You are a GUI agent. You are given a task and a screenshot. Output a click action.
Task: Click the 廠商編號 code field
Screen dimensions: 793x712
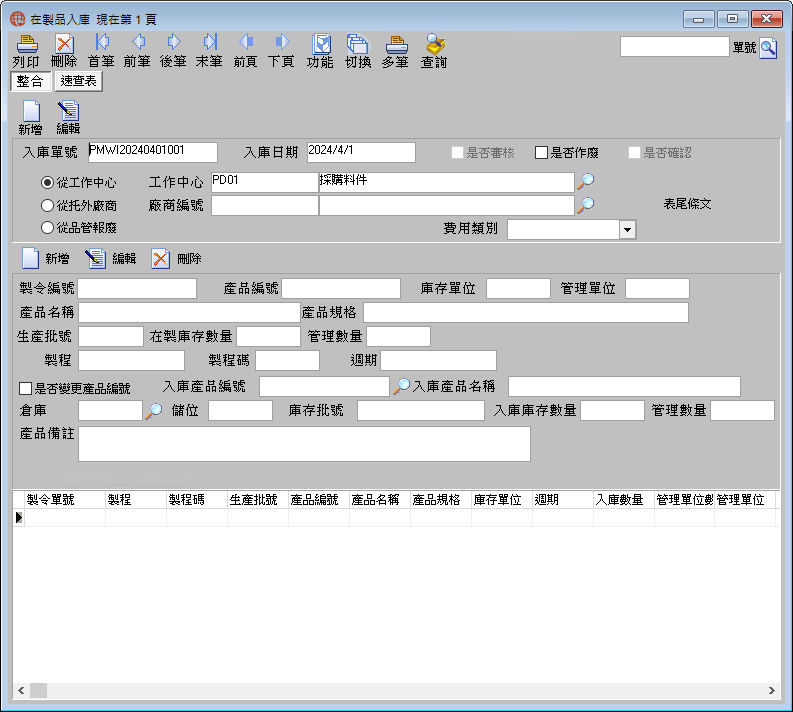click(x=265, y=205)
